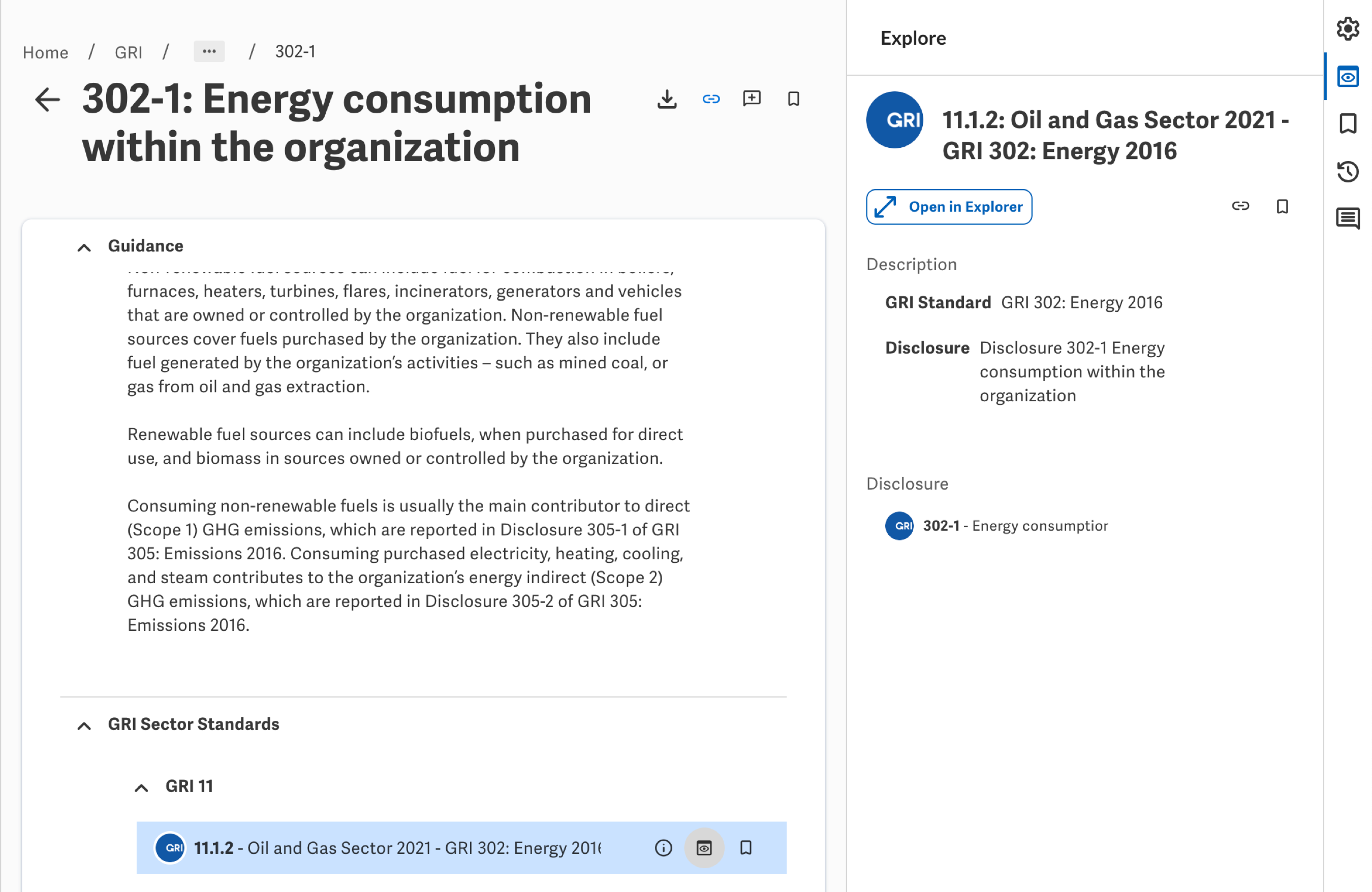The height and width of the screenshot is (892, 1372).
Task: Collapse the GRI Sector Standards section
Action: (x=84, y=725)
